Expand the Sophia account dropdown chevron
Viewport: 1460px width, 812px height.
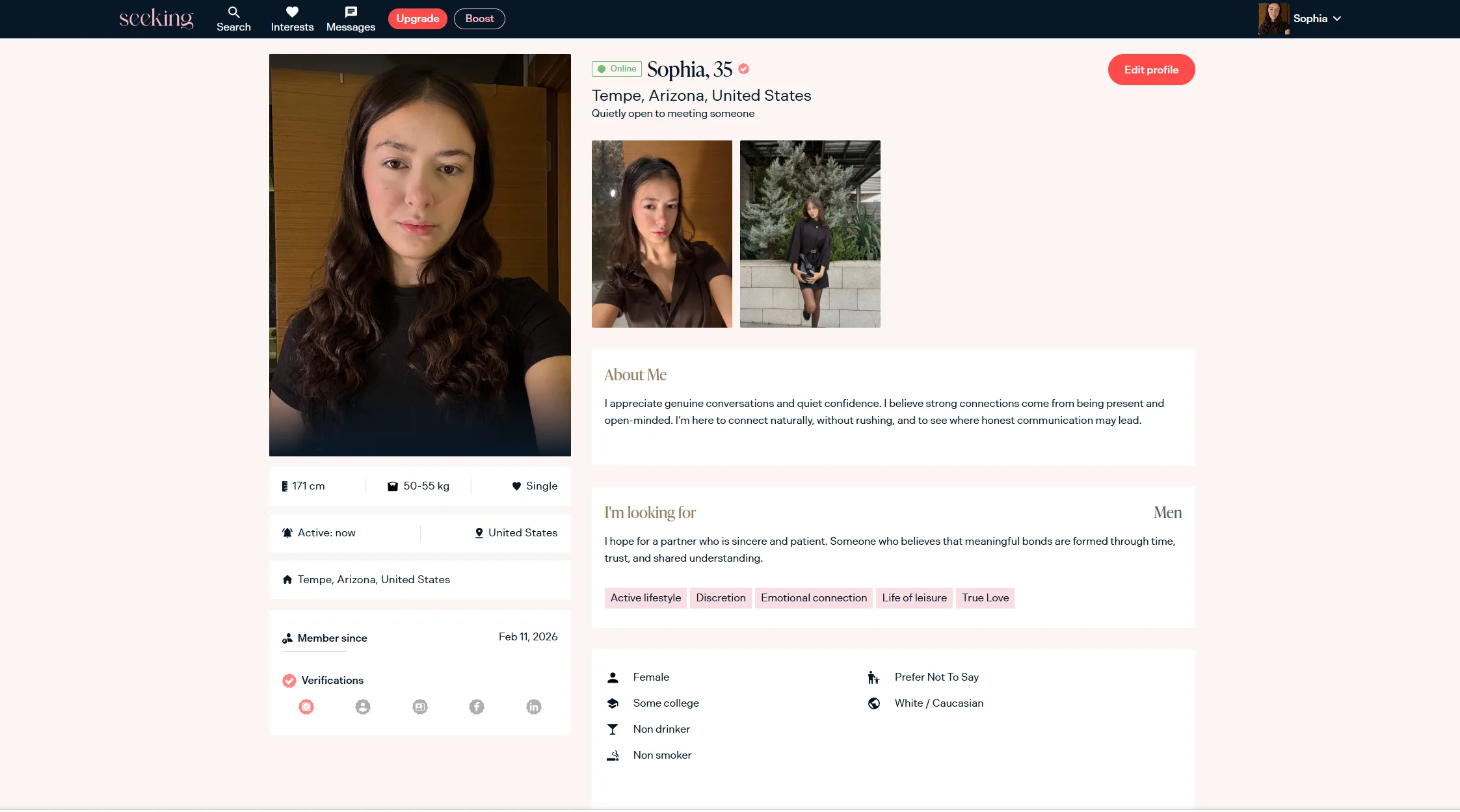(x=1337, y=19)
